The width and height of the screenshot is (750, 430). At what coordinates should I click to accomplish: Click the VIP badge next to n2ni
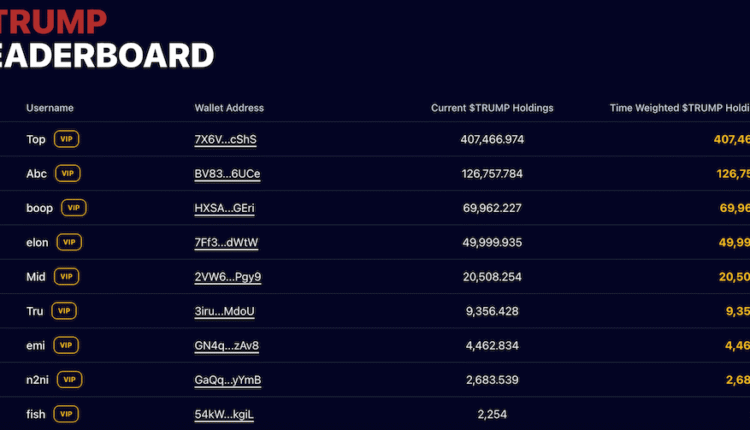coord(70,380)
